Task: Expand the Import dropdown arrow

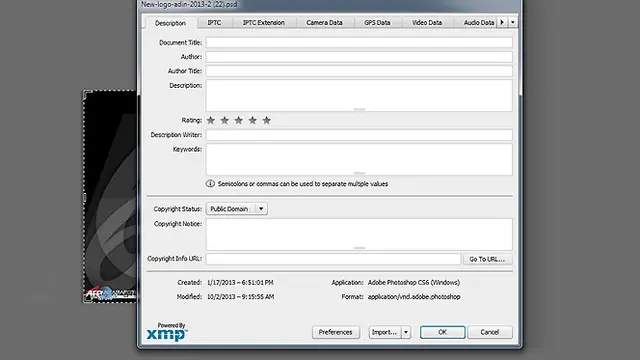Action: tap(406, 332)
